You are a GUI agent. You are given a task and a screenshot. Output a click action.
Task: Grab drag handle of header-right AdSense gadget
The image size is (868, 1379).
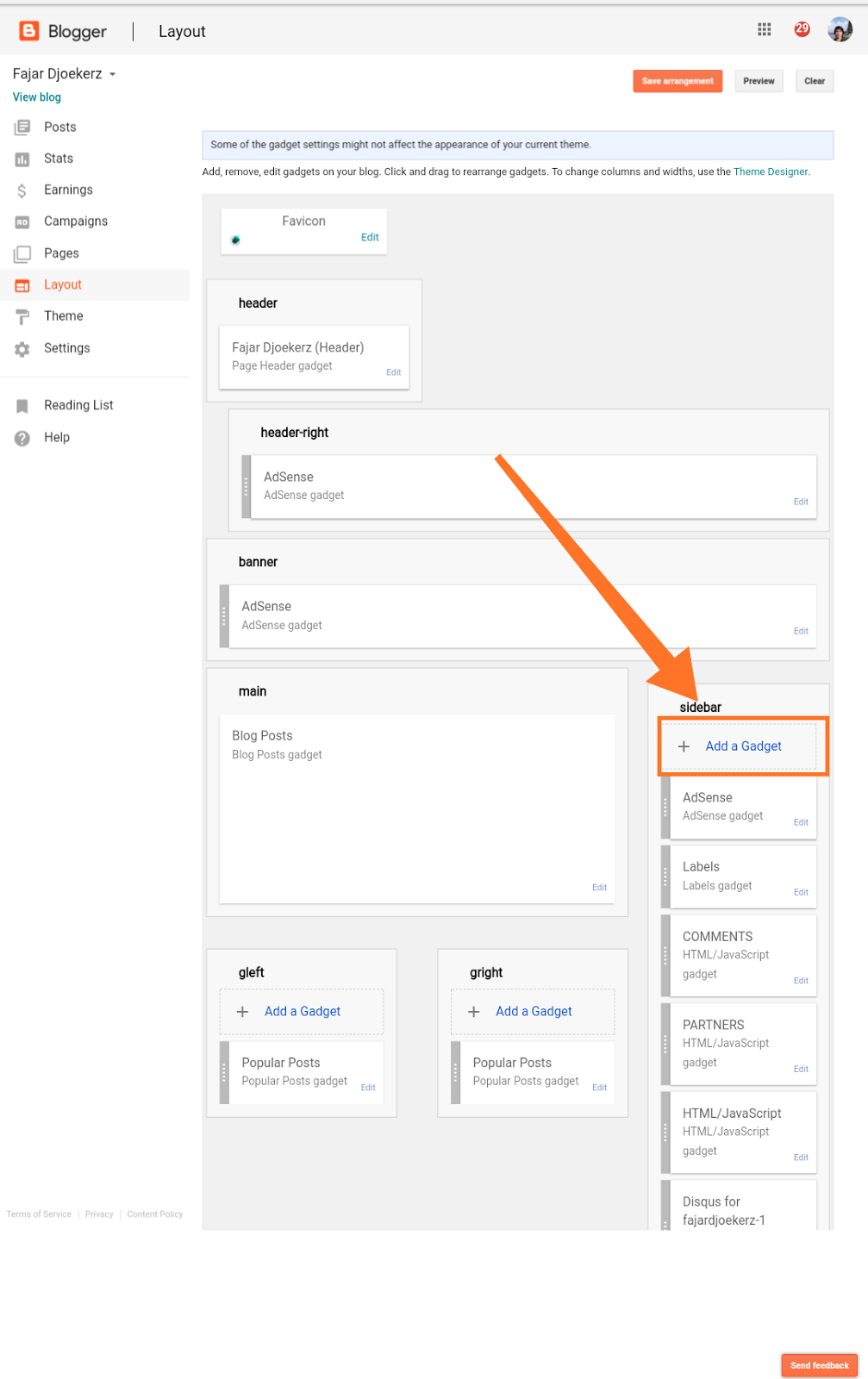pos(247,487)
